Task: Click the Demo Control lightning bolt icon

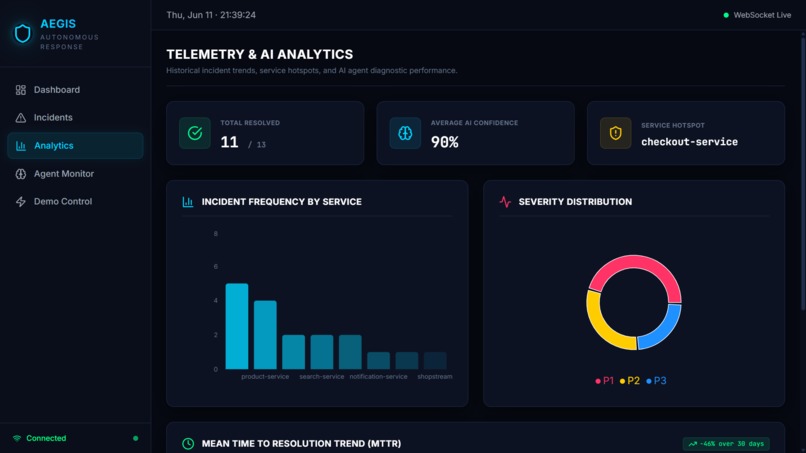Action: pos(21,202)
